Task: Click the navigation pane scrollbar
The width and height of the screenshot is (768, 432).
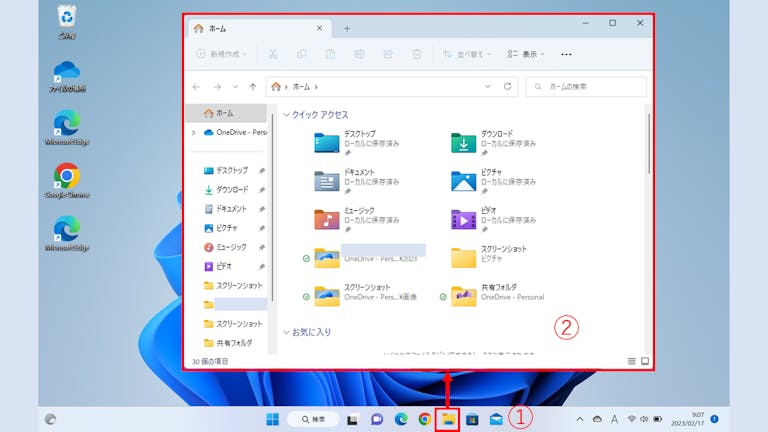Action: (x=272, y=206)
